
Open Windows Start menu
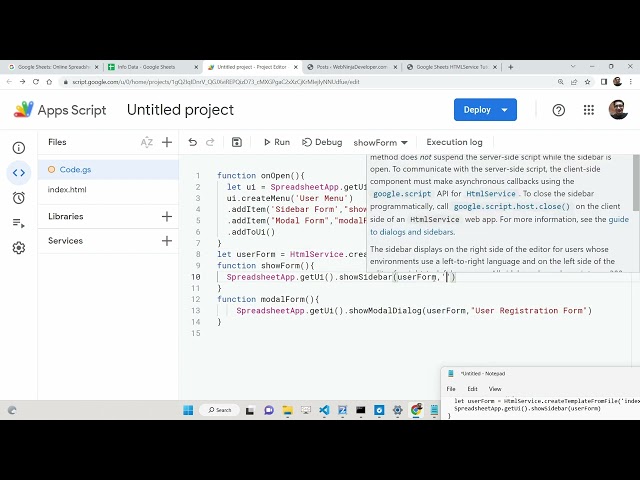pos(188,410)
